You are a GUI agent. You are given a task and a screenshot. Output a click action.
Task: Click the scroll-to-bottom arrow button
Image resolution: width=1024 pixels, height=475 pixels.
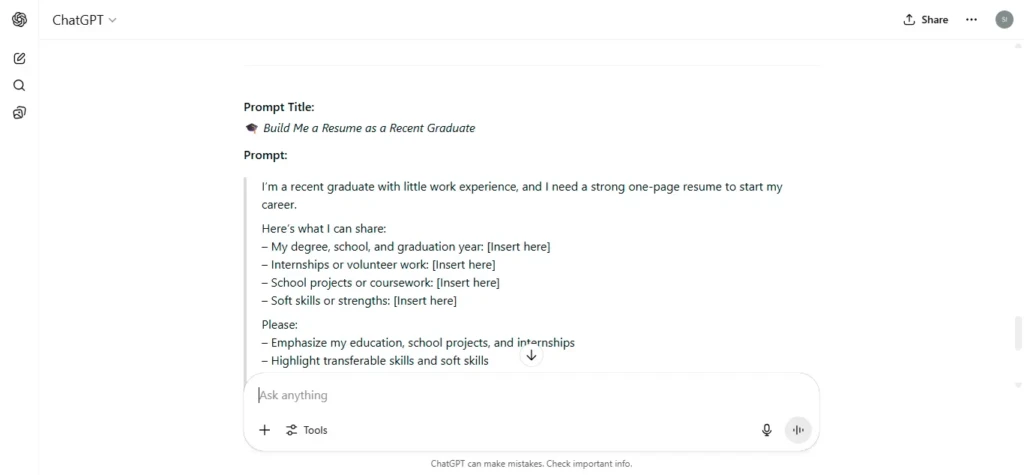point(532,355)
